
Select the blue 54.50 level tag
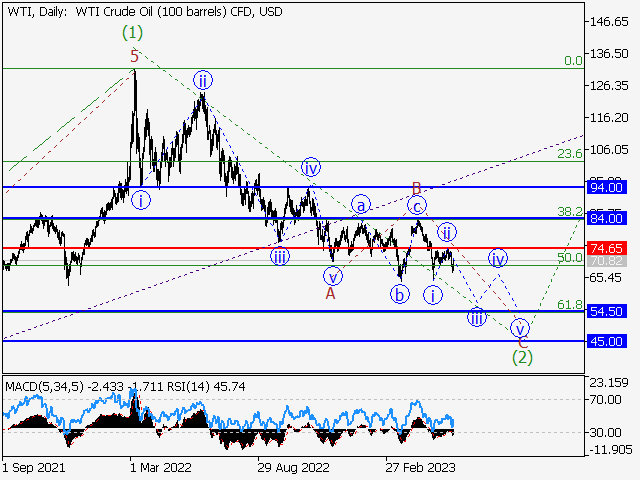[607, 311]
